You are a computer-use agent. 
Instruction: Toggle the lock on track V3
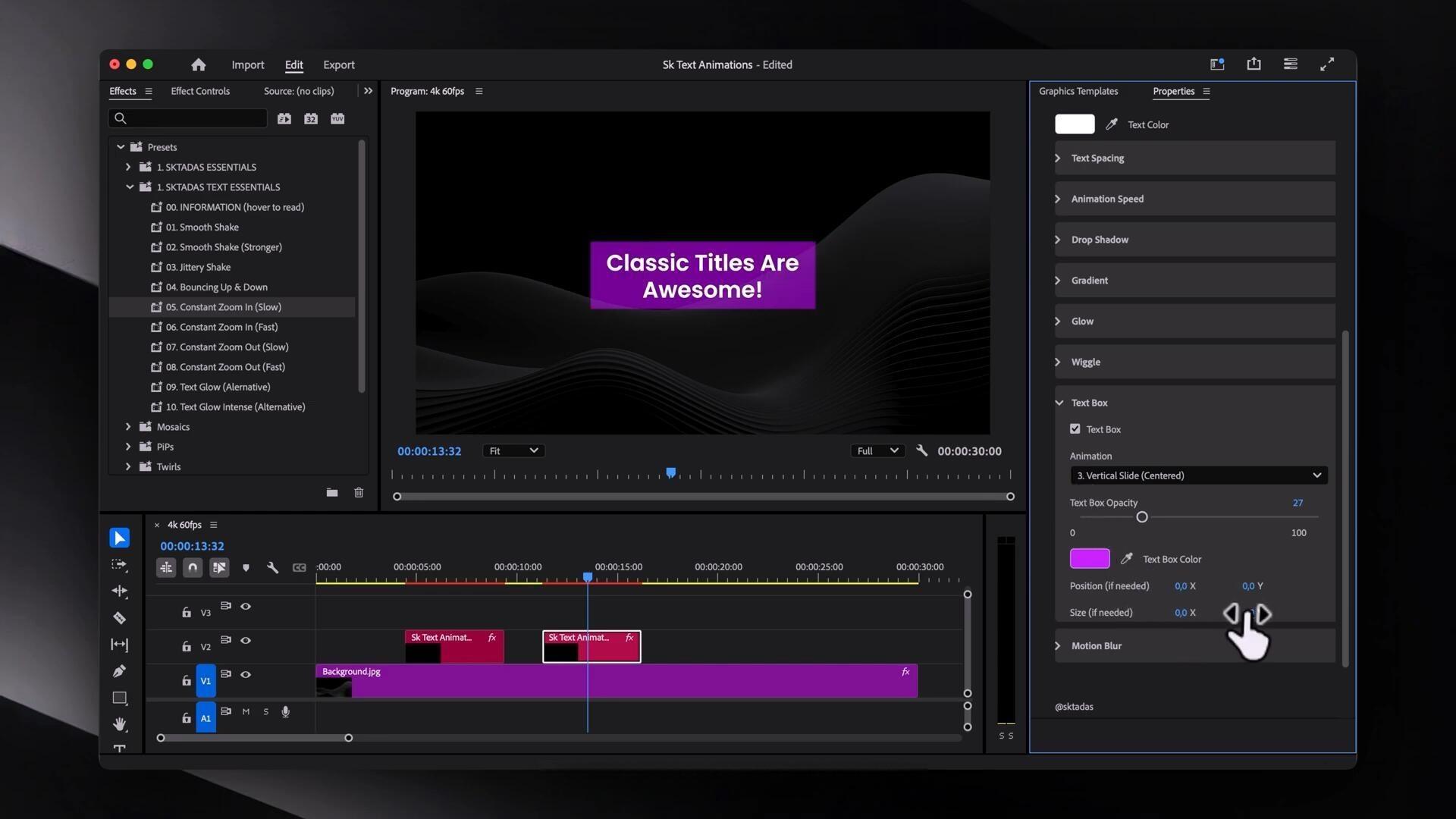click(187, 612)
